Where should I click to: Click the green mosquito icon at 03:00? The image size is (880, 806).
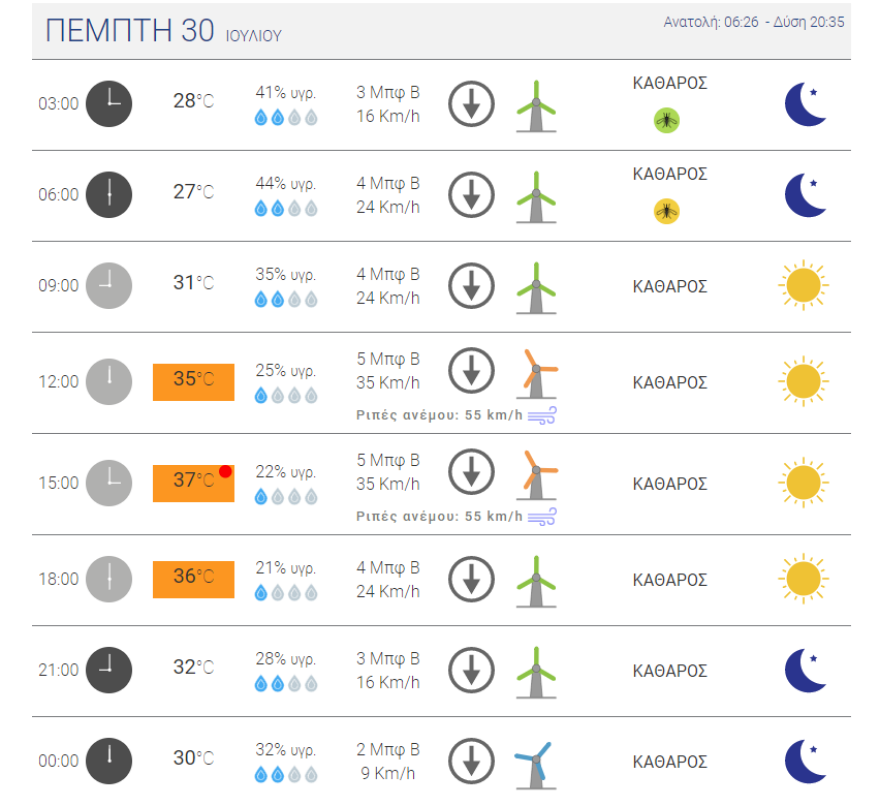click(x=666, y=121)
